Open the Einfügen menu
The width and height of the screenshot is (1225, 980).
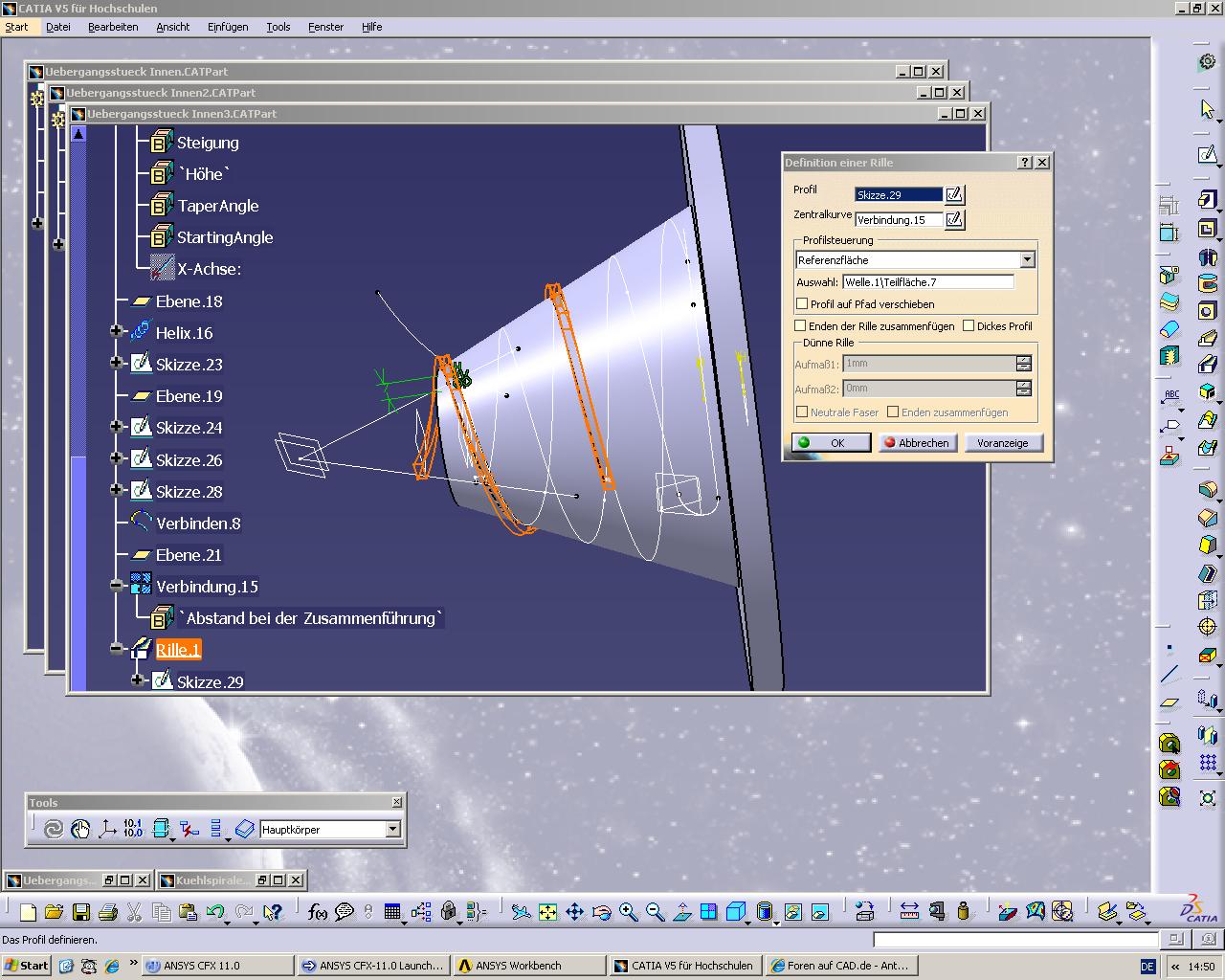coord(228,27)
